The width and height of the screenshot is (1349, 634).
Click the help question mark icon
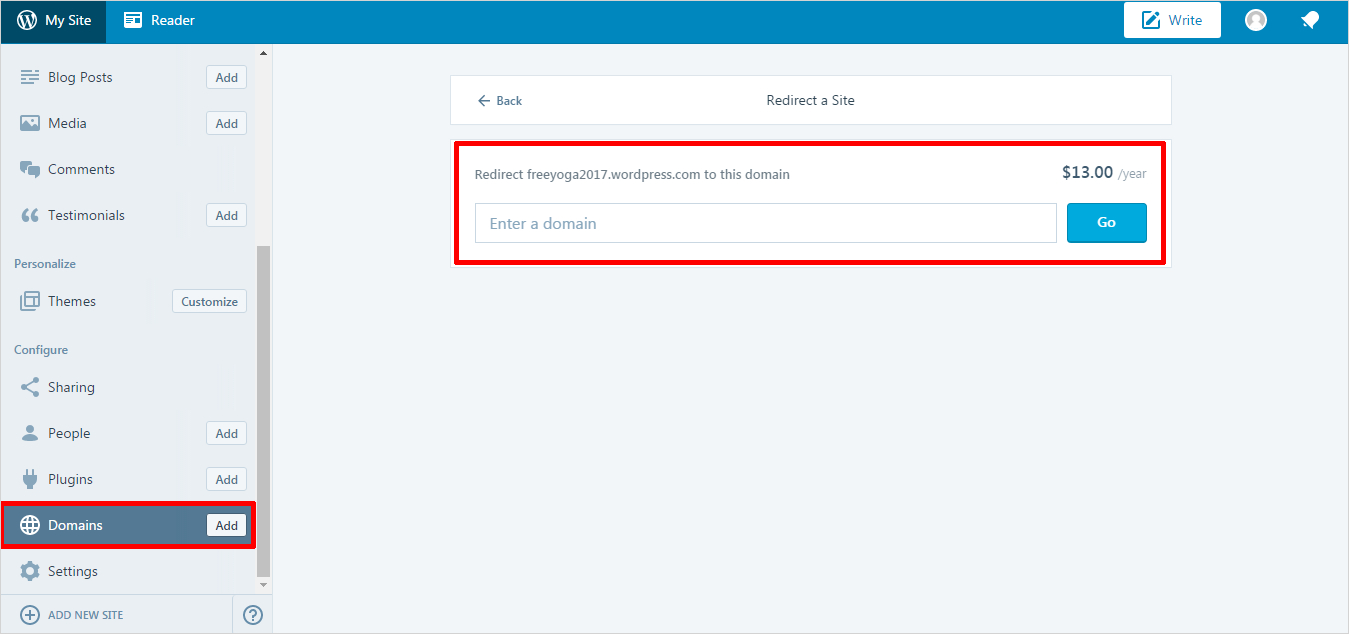pos(253,615)
